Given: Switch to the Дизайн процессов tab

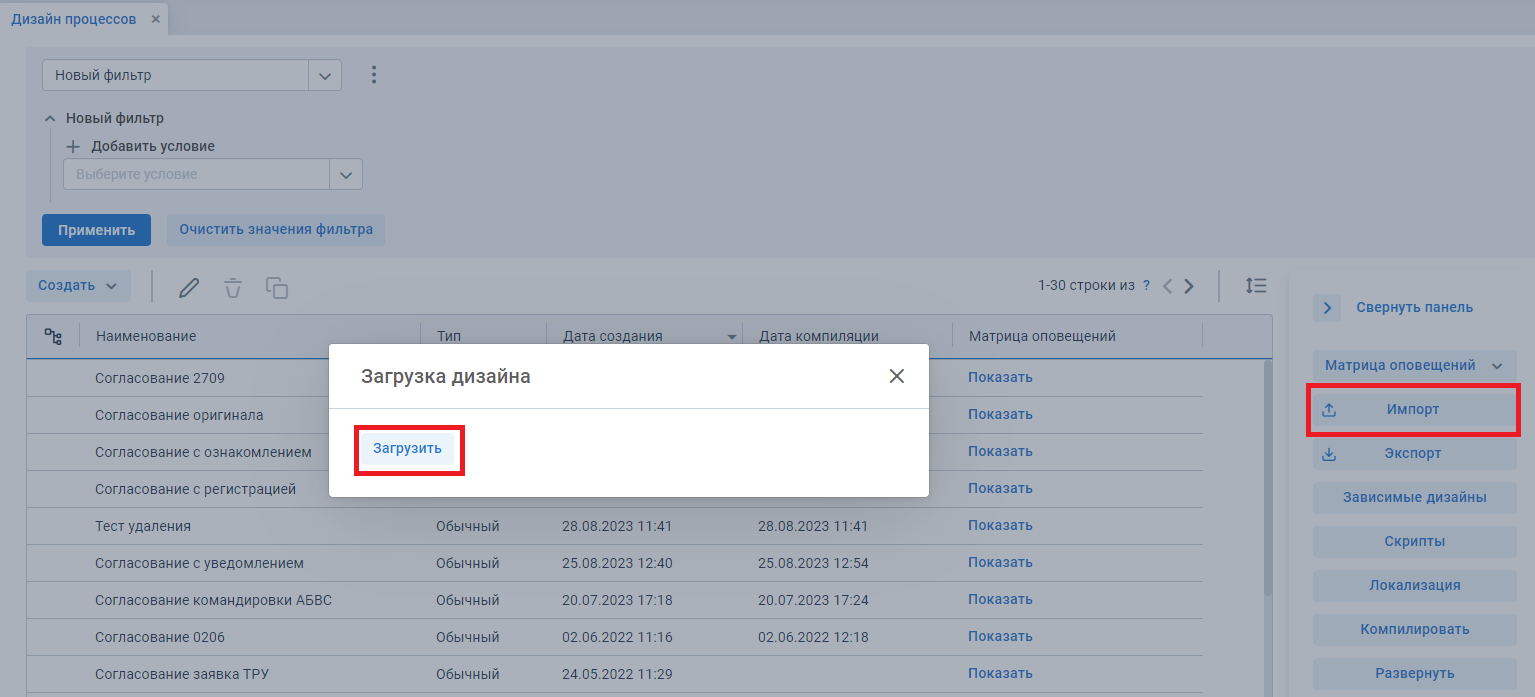Looking at the screenshot, I should coord(74,19).
